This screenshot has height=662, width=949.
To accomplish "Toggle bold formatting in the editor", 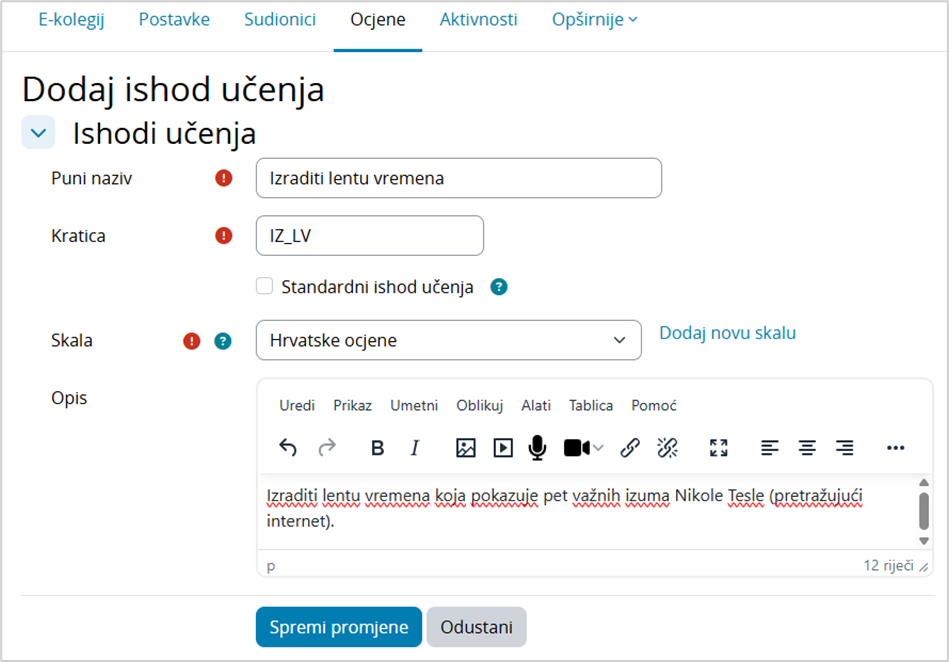I will (377, 448).
